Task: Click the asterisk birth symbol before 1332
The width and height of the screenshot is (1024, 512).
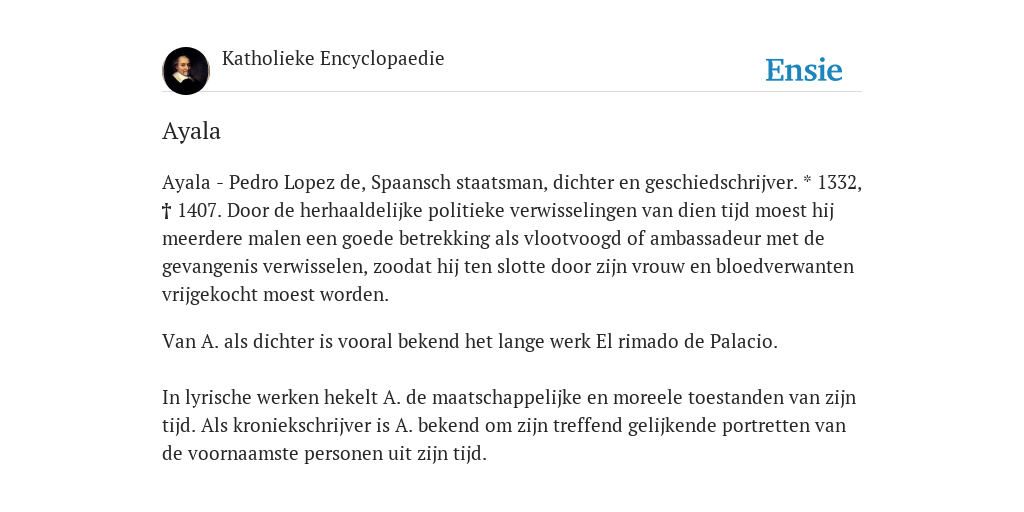Action: click(807, 182)
